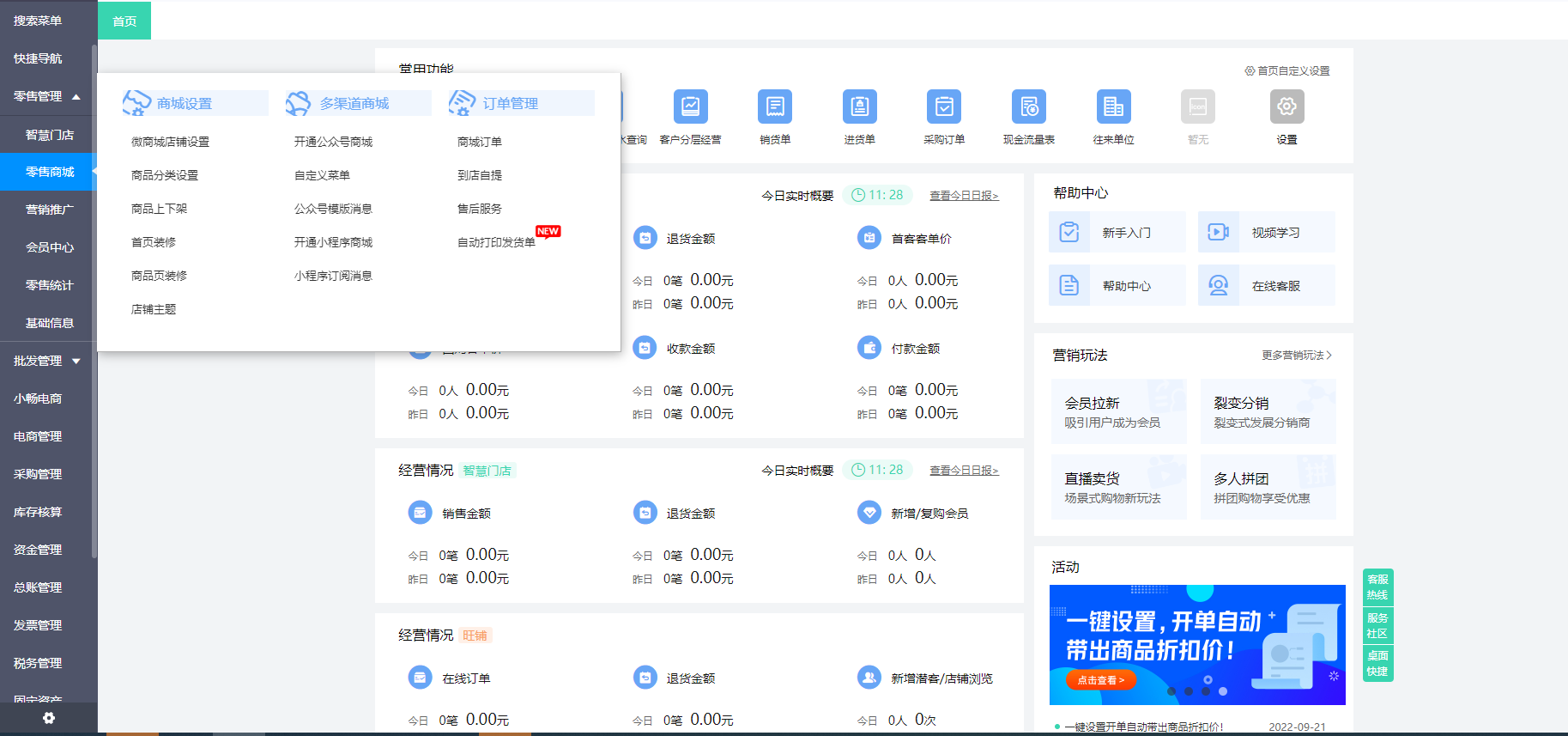Image resolution: width=1568 pixels, height=736 pixels.
Task: Open the 会员拉新 marketing card
Action: coord(1118,411)
